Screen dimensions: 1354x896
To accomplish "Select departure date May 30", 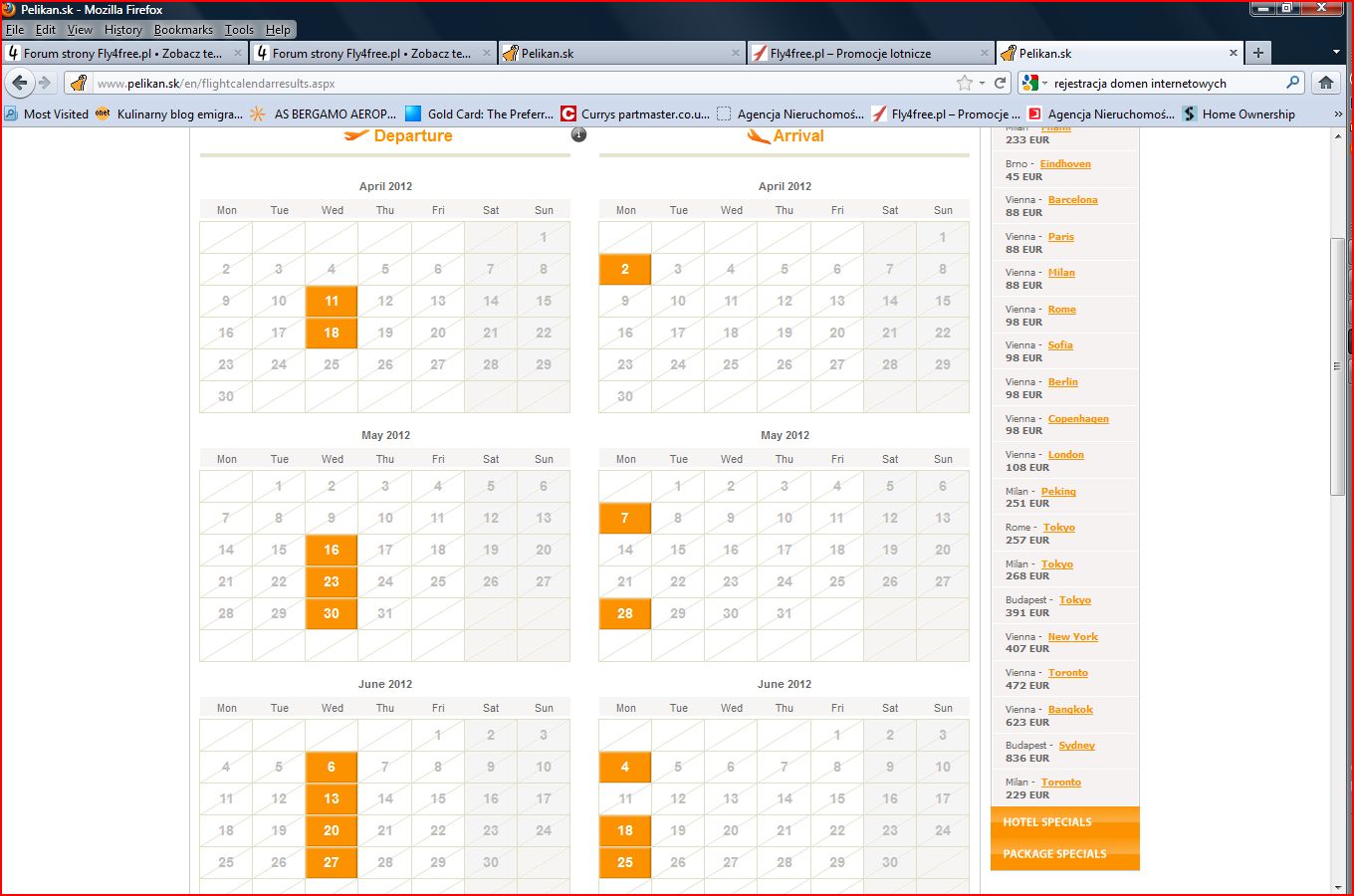I will coord(332,613).
